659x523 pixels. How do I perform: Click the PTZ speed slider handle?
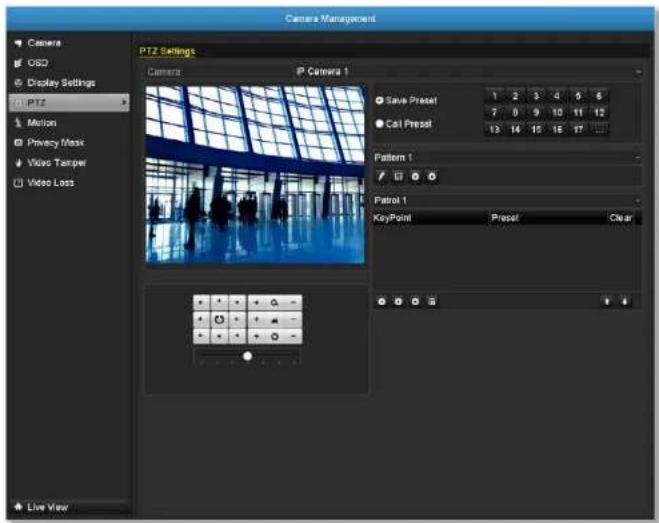pos(248,356)
